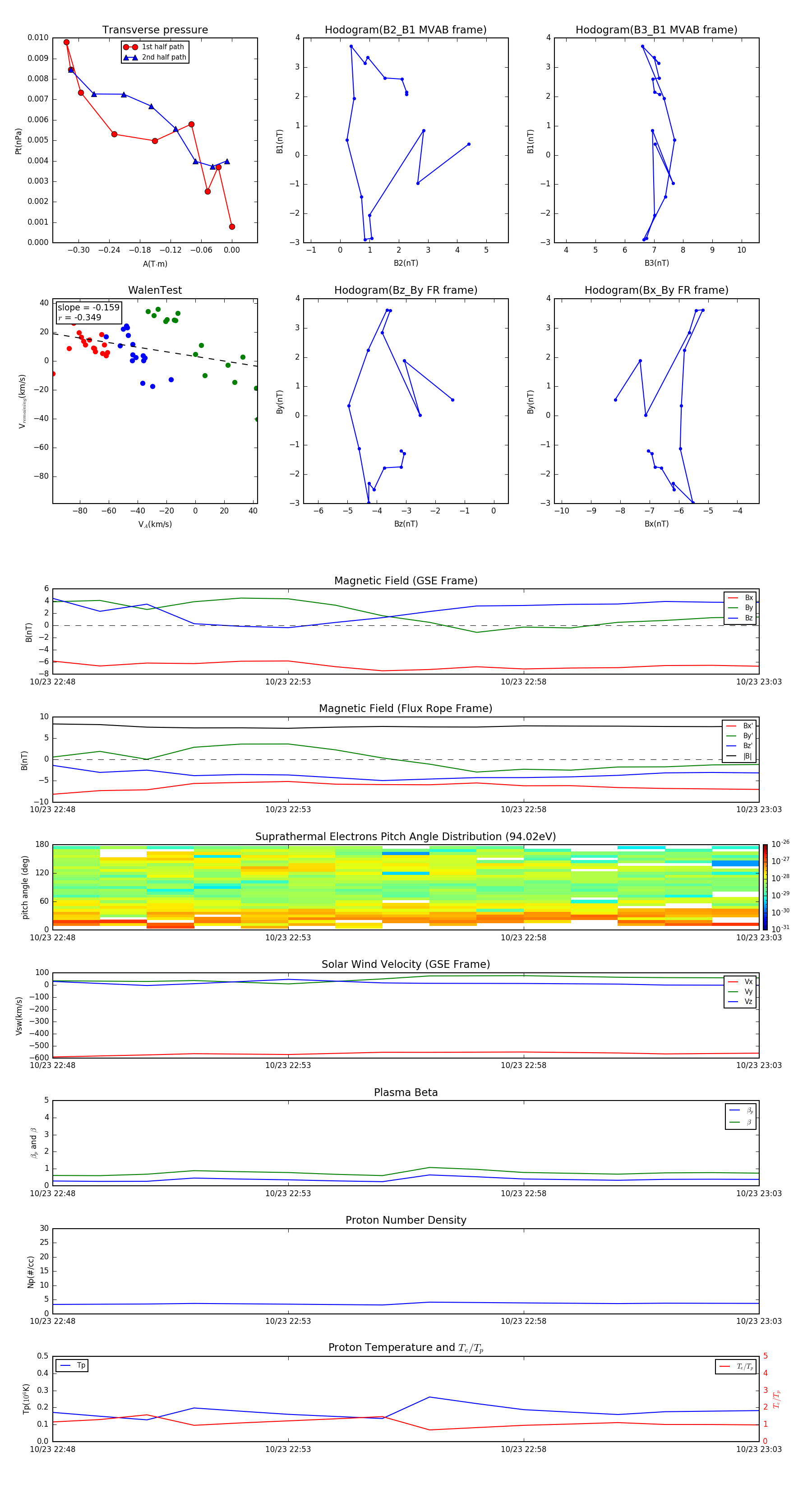812x1489 pixels.
Task: Click 'Magnetic Field (GSE Frame)' panel title
Action: point(406,581)
